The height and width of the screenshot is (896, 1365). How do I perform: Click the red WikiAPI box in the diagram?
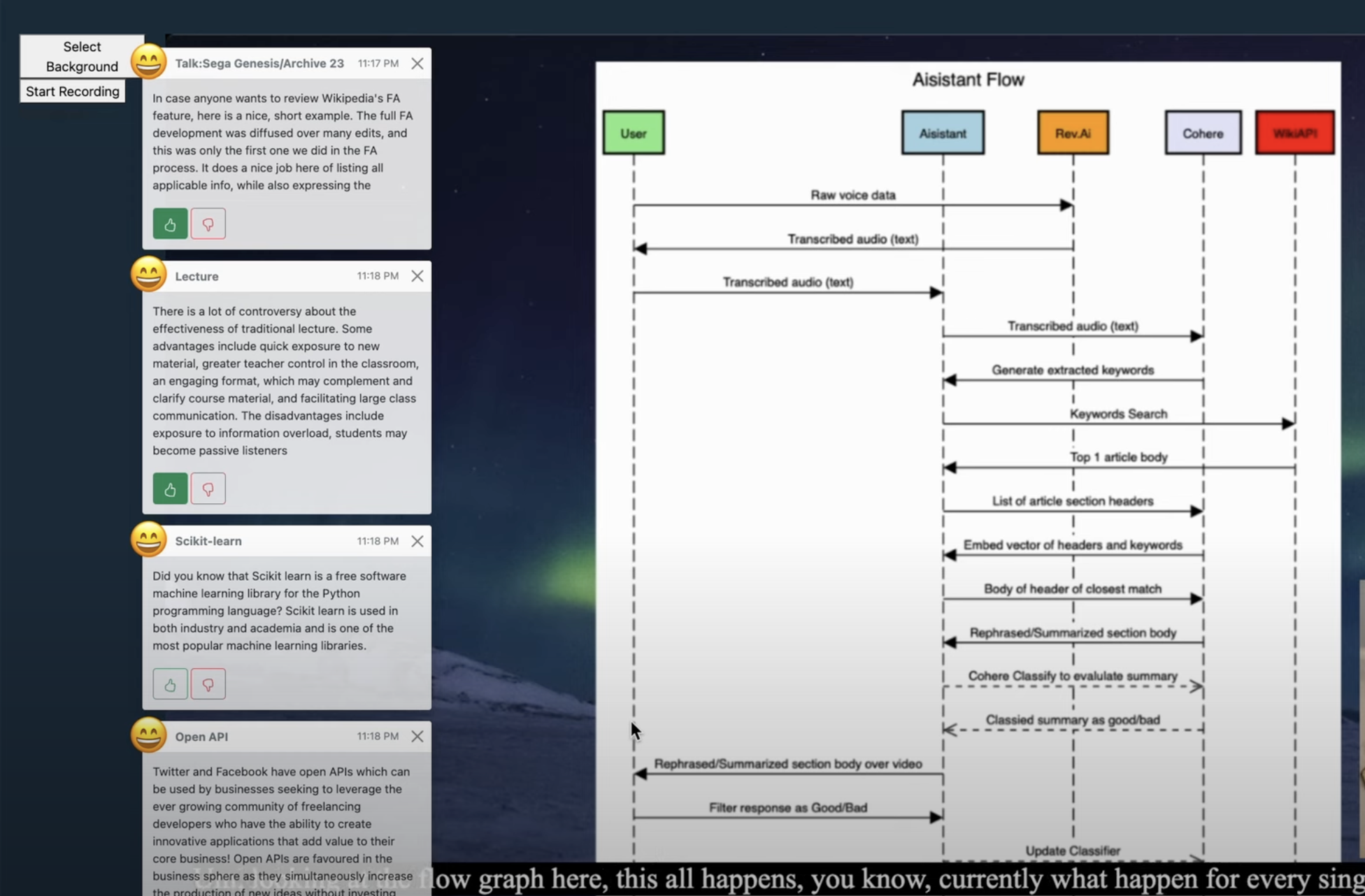pos(1294,133)
